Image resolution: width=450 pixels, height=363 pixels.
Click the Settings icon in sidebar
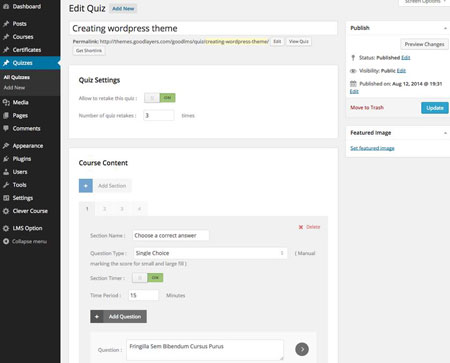6,198
